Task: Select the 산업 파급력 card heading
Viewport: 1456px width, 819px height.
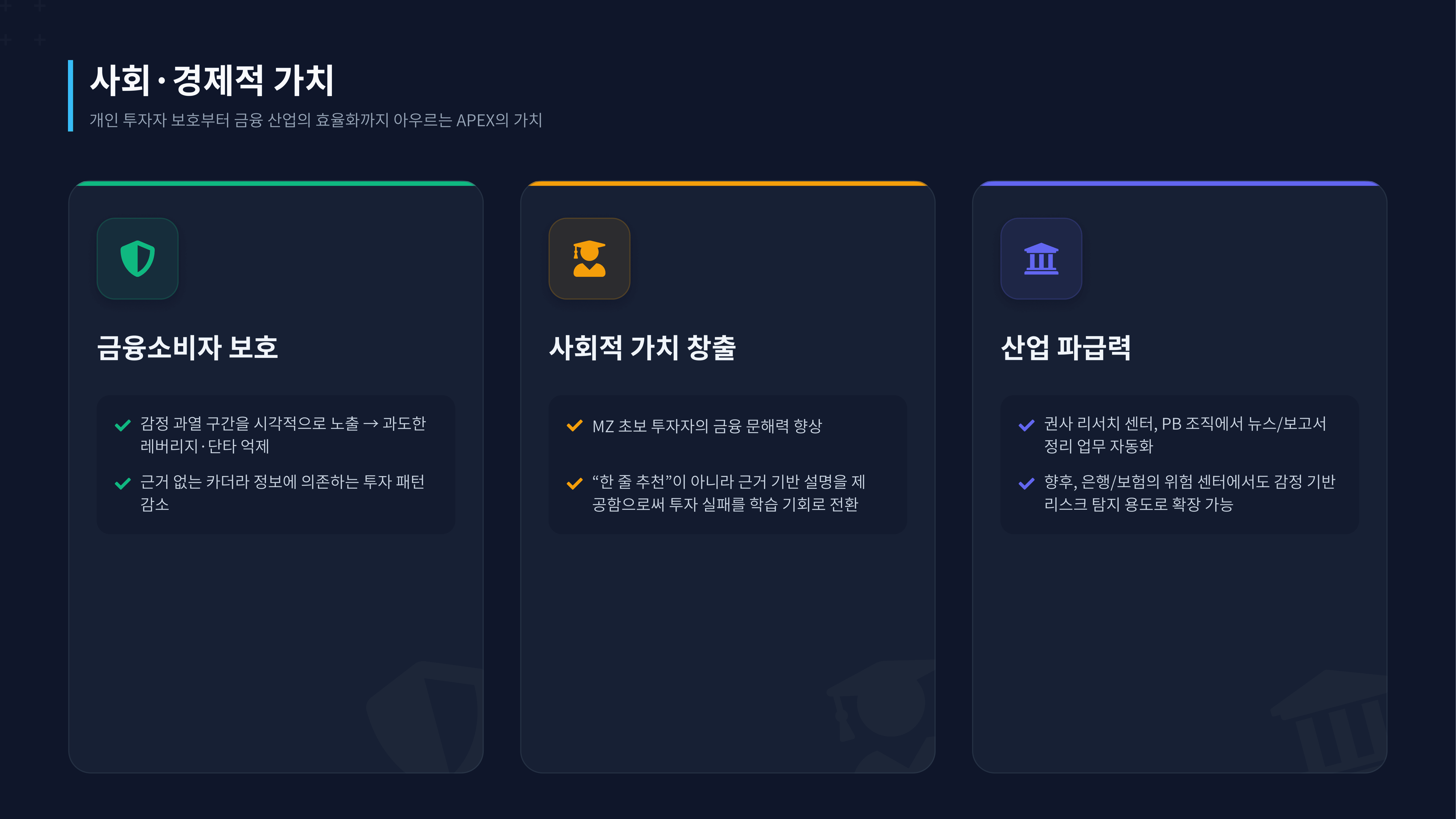Action: (1065, 347)
